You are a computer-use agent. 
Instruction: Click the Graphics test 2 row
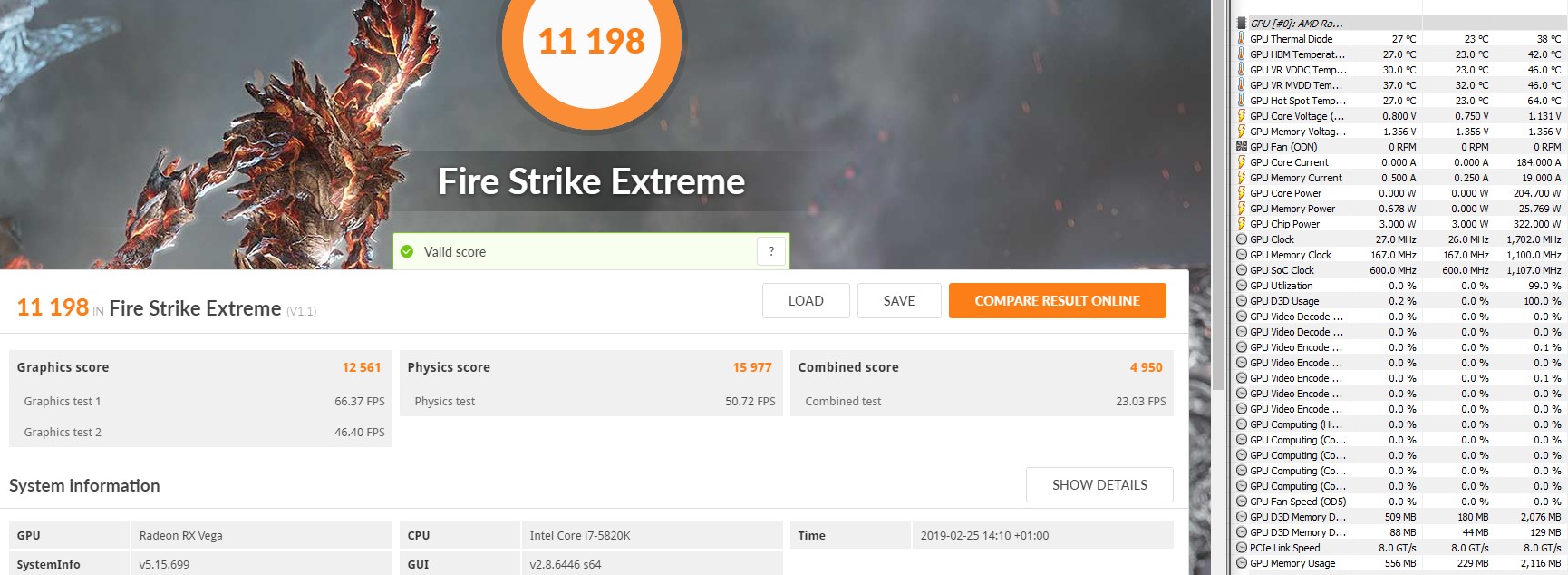click(200, 432)
